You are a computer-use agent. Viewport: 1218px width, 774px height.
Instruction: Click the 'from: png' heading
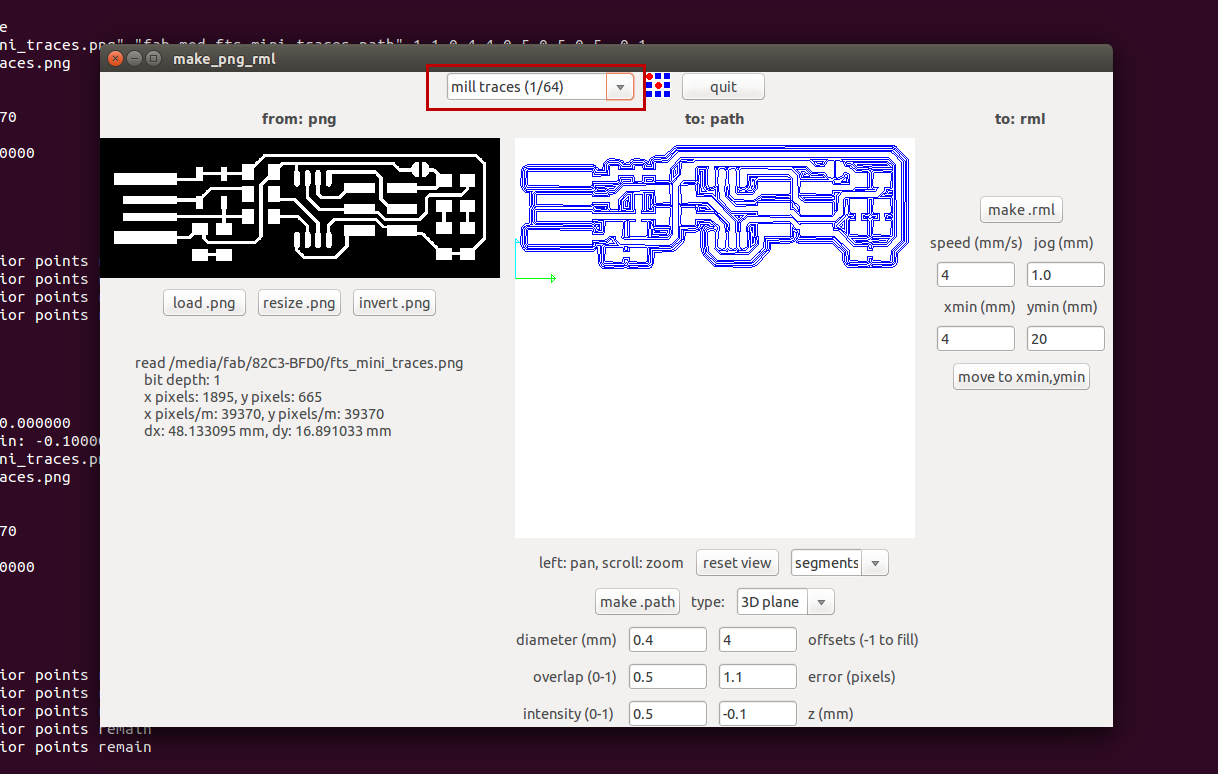[x=299, y=119]
